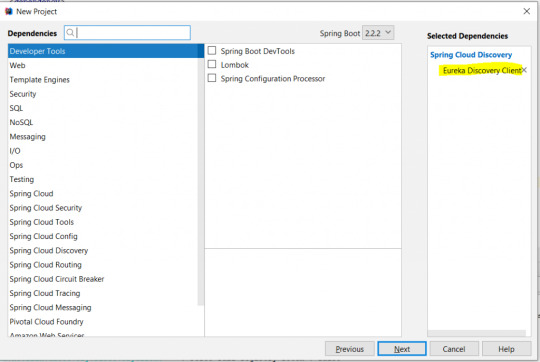Image resolution: width=540 pixels, height=362 pixels.
Task: Click the Previous button
Action: (350, 349)
